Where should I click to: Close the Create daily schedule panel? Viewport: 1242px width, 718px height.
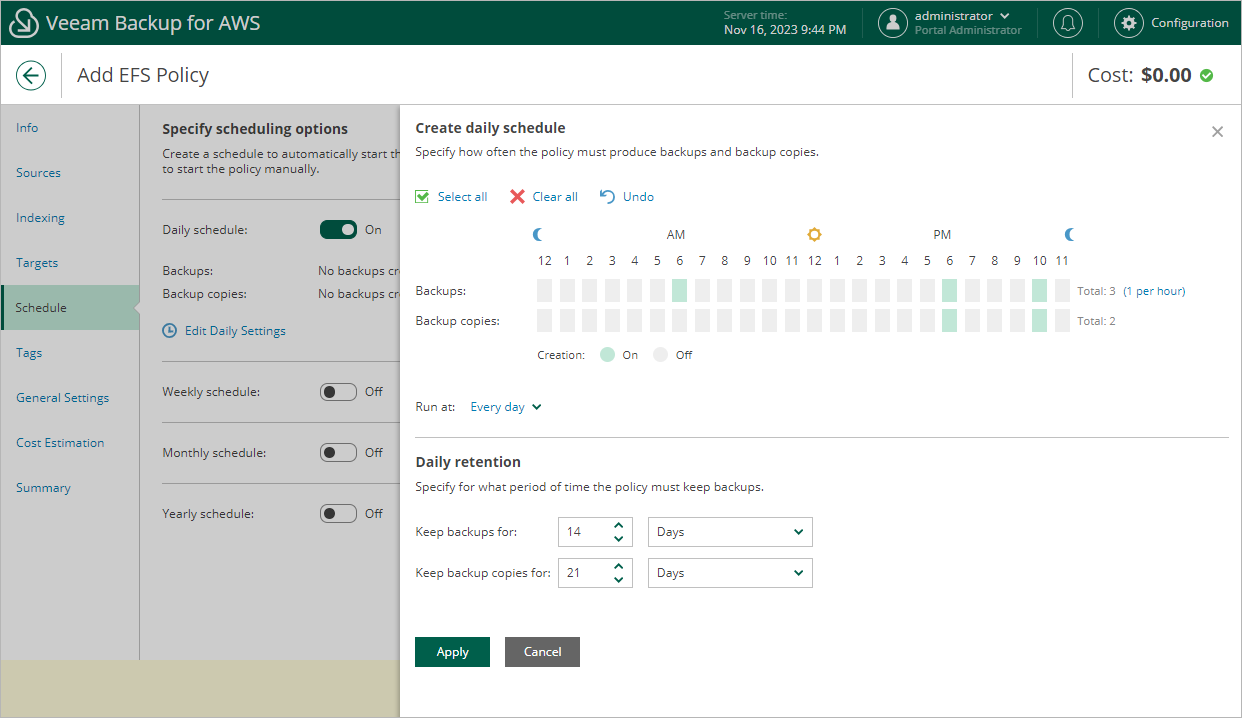coord(1217,132)
